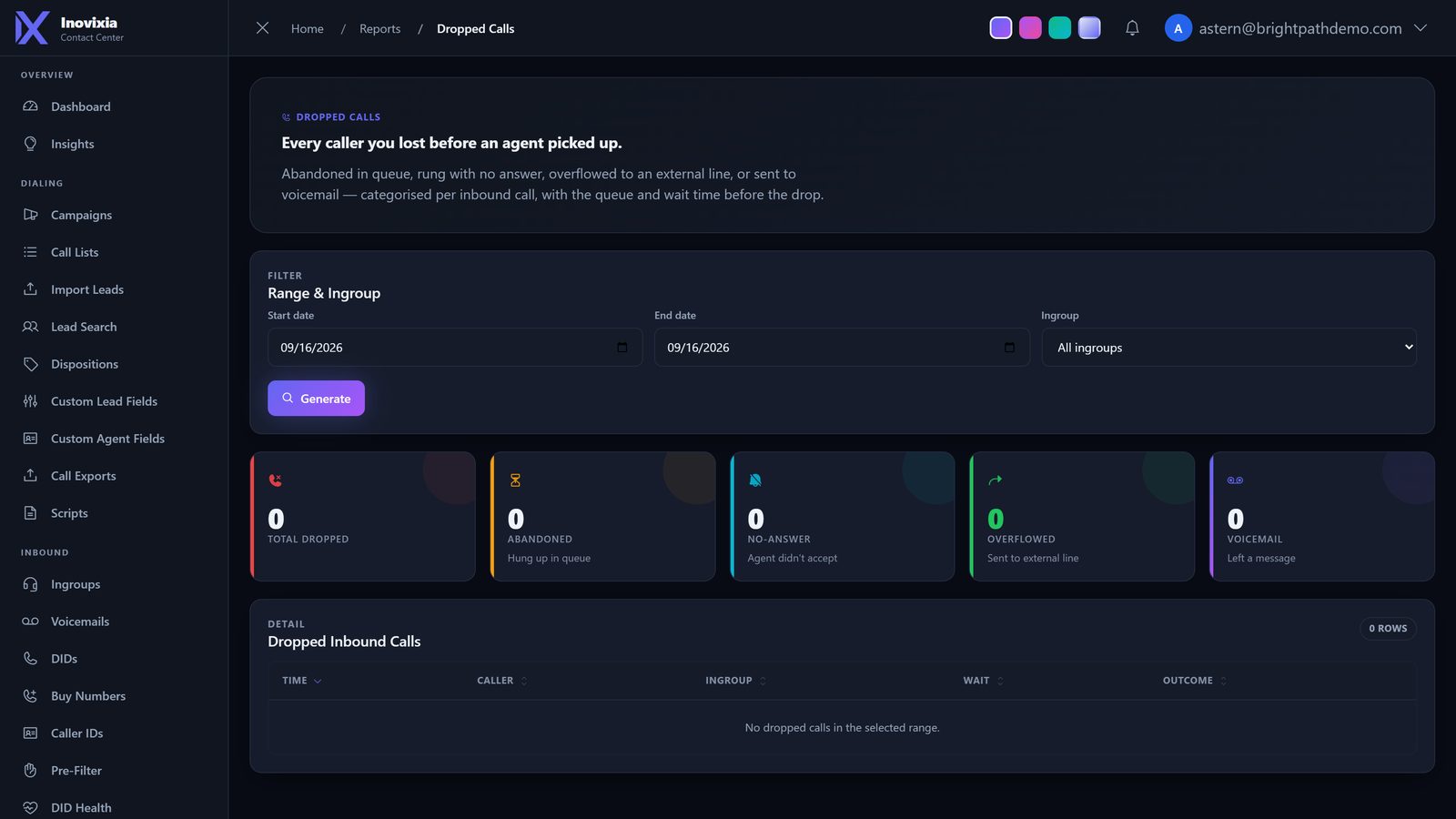This screenshot has height=819, width=1456.
Task: Select the pink theme swatch
Action: pyautogui.click(x=1030, y=28)
